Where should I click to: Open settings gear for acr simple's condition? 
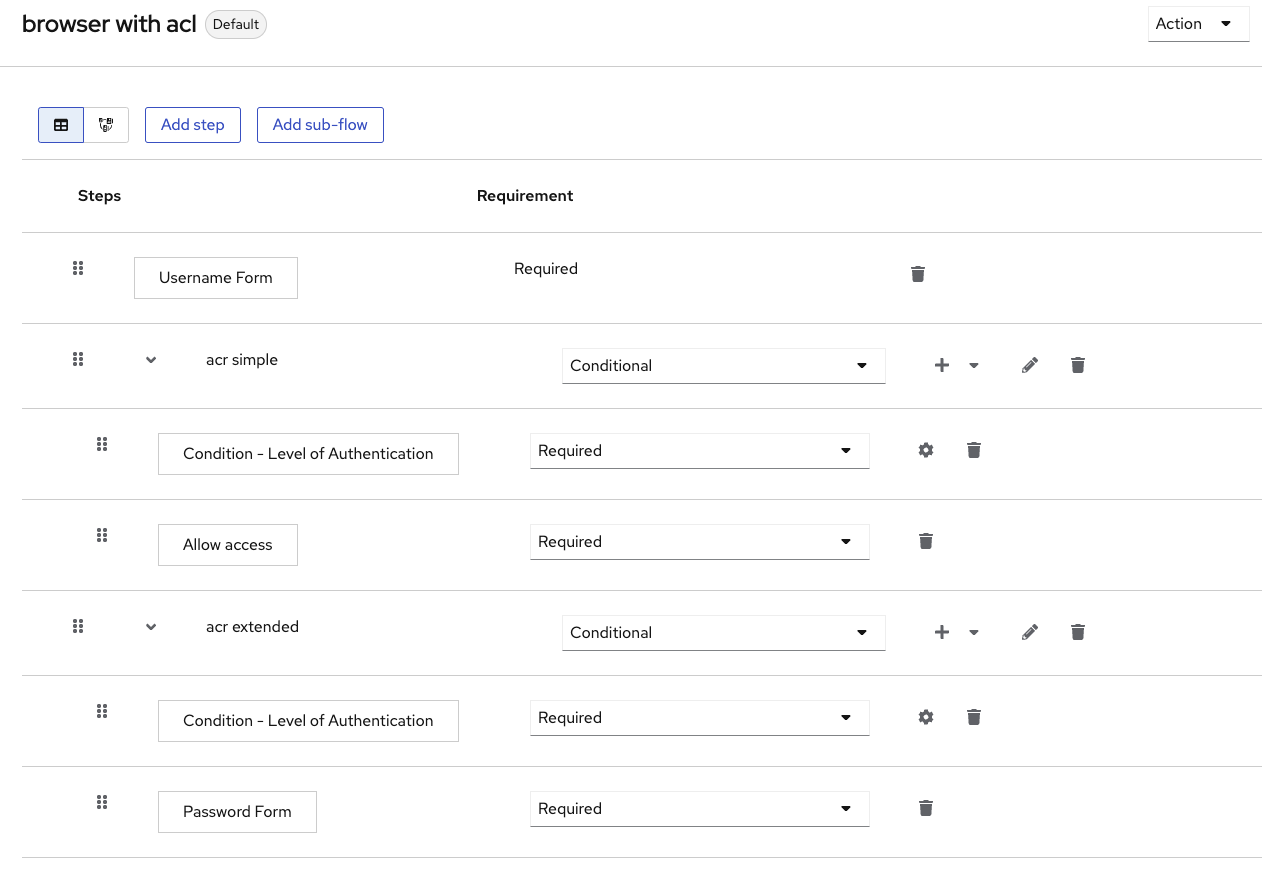point(926,450)
